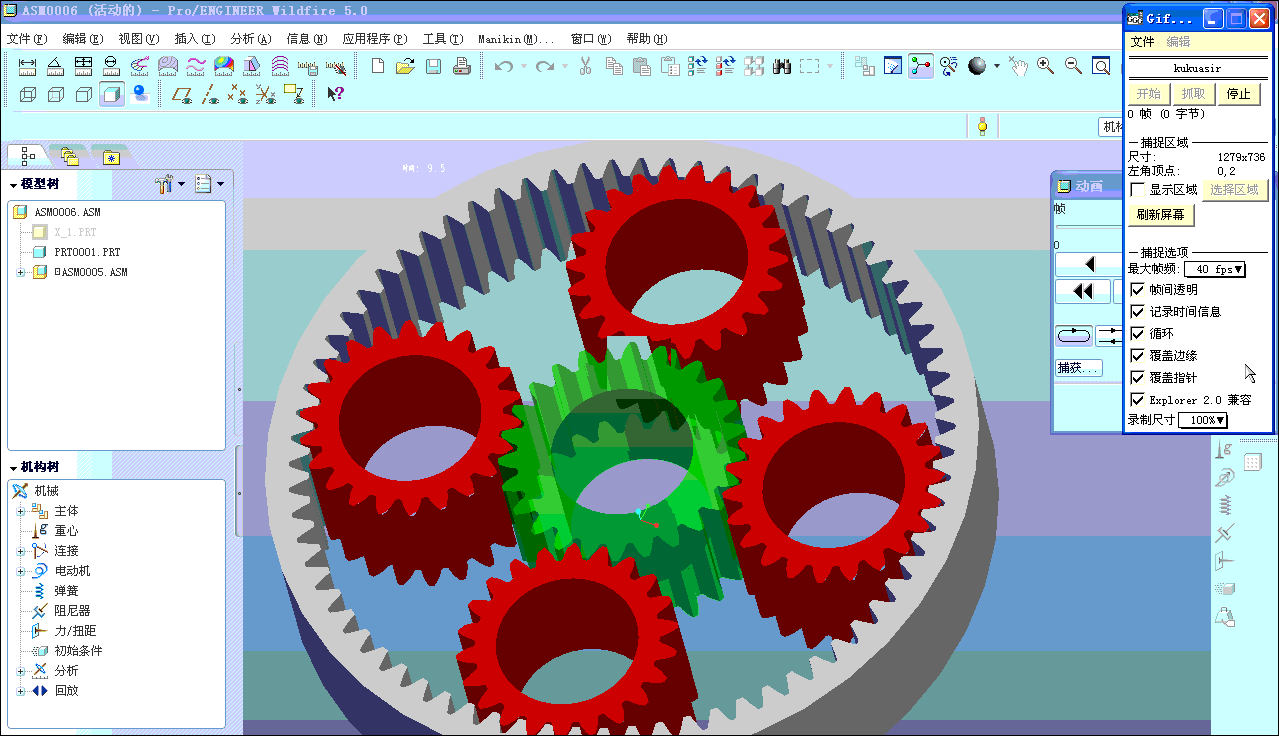Uncheck the 循环 checkbox
Viewport: 1279px width, 736px height.
[1137, 333]
